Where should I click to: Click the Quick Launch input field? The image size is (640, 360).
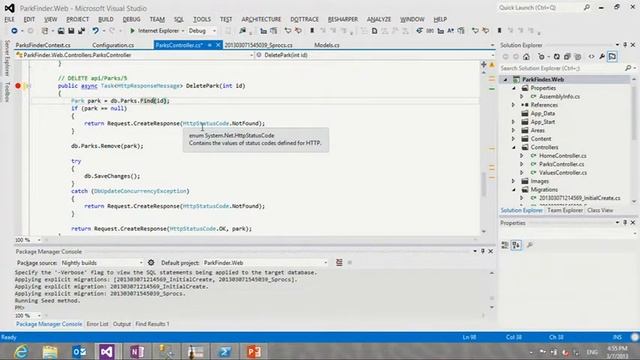[x=540, y=7]
